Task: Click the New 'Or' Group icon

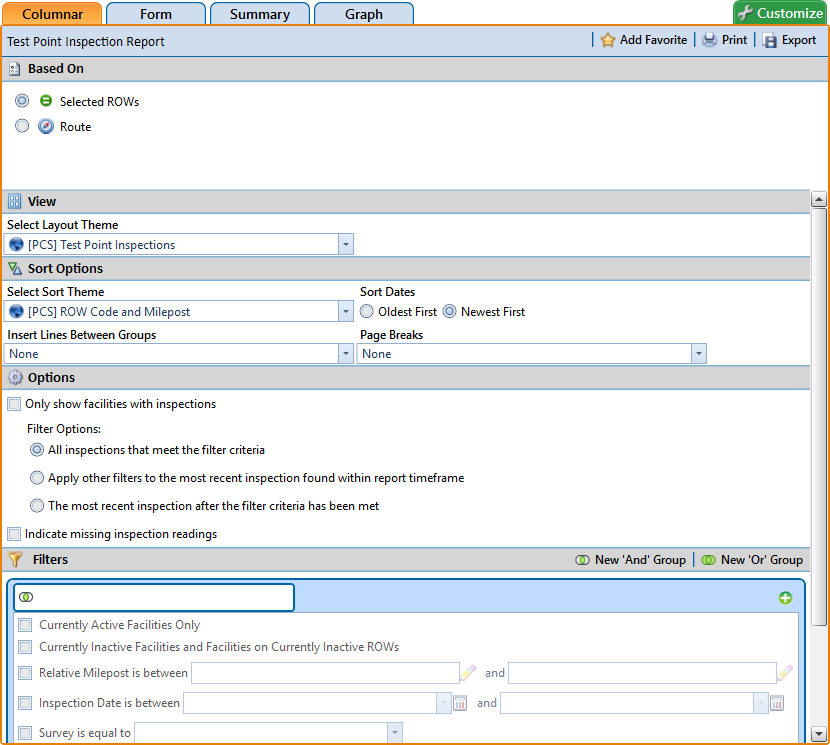Action: [708, 560]
